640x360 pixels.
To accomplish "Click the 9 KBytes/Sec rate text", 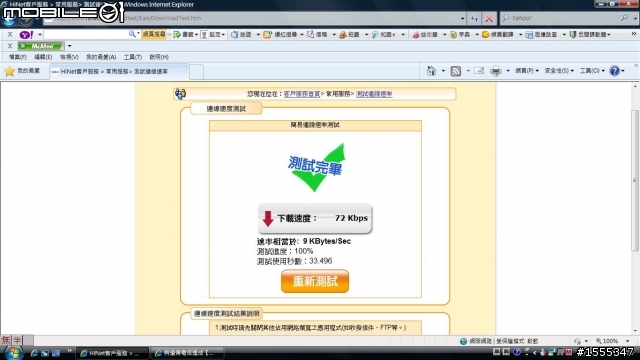I will tap(327, 241).
